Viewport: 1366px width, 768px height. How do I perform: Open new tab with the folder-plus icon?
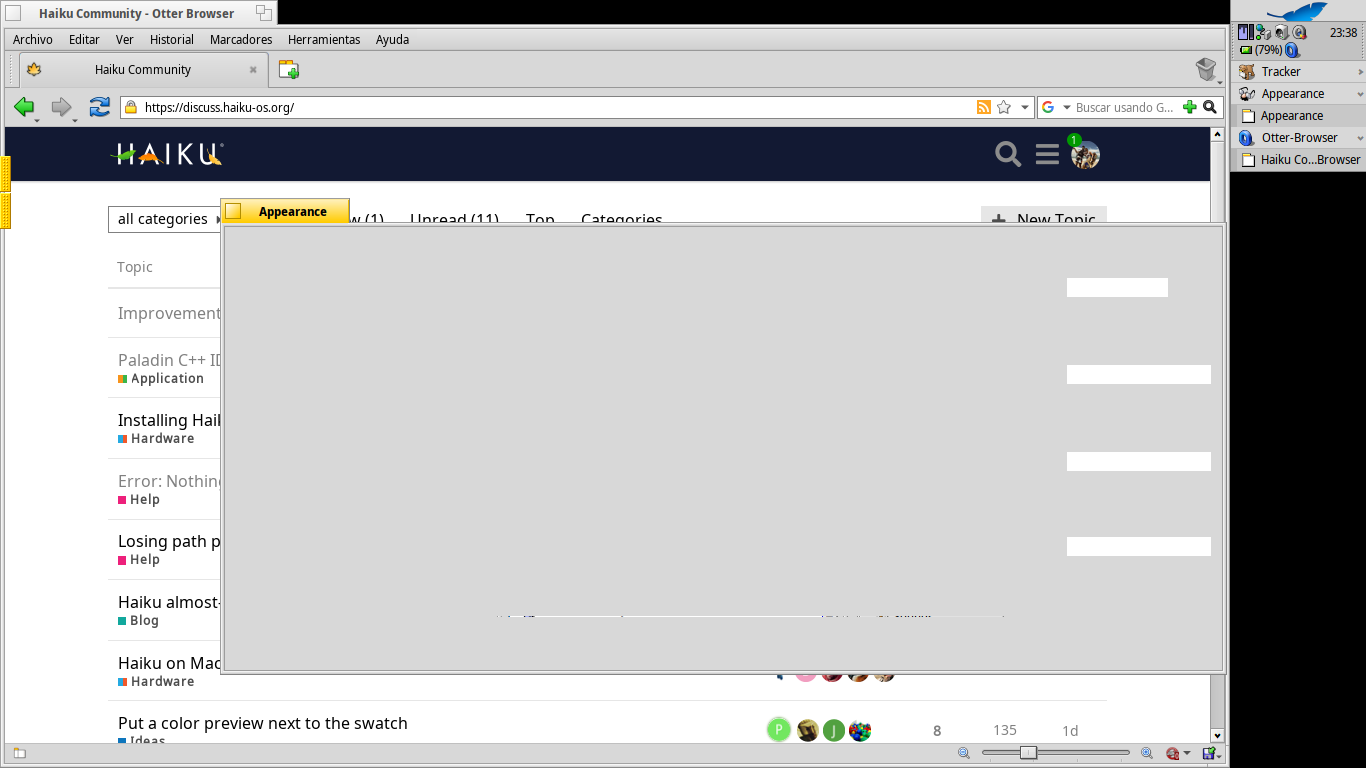(289, 69)
